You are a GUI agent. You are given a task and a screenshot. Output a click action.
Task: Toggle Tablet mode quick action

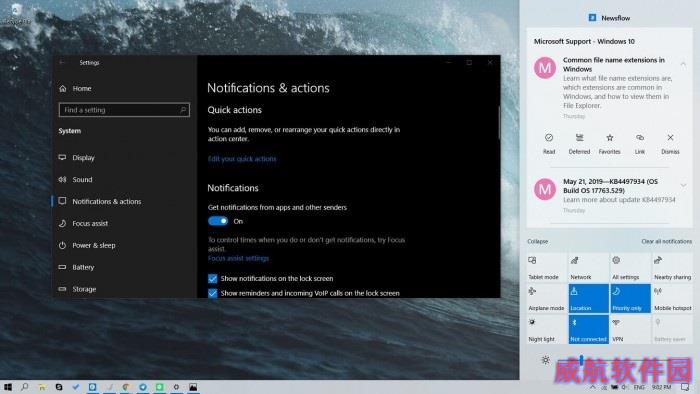point(546,268)
